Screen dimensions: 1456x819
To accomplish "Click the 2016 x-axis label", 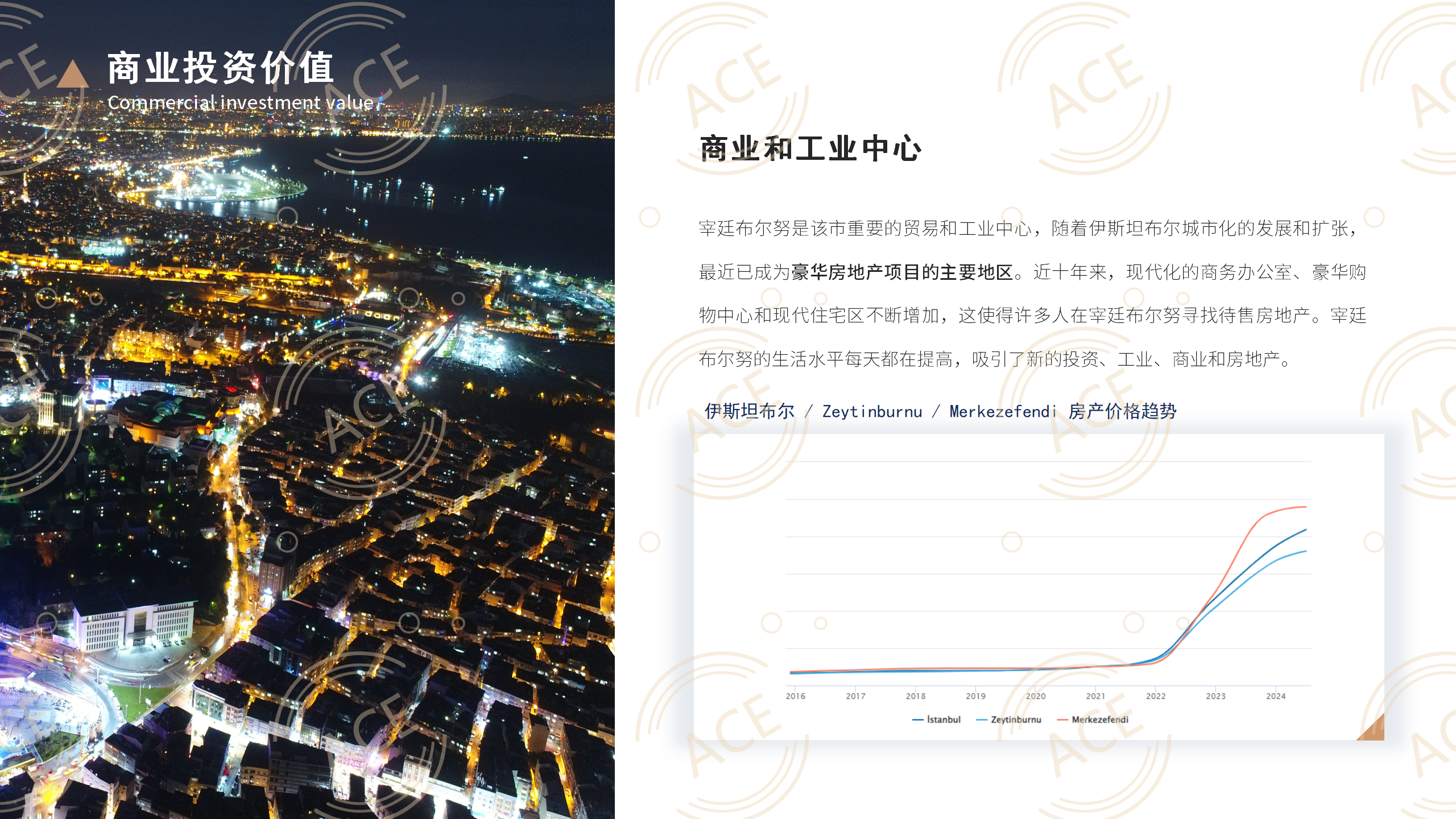I will (795, 696).
